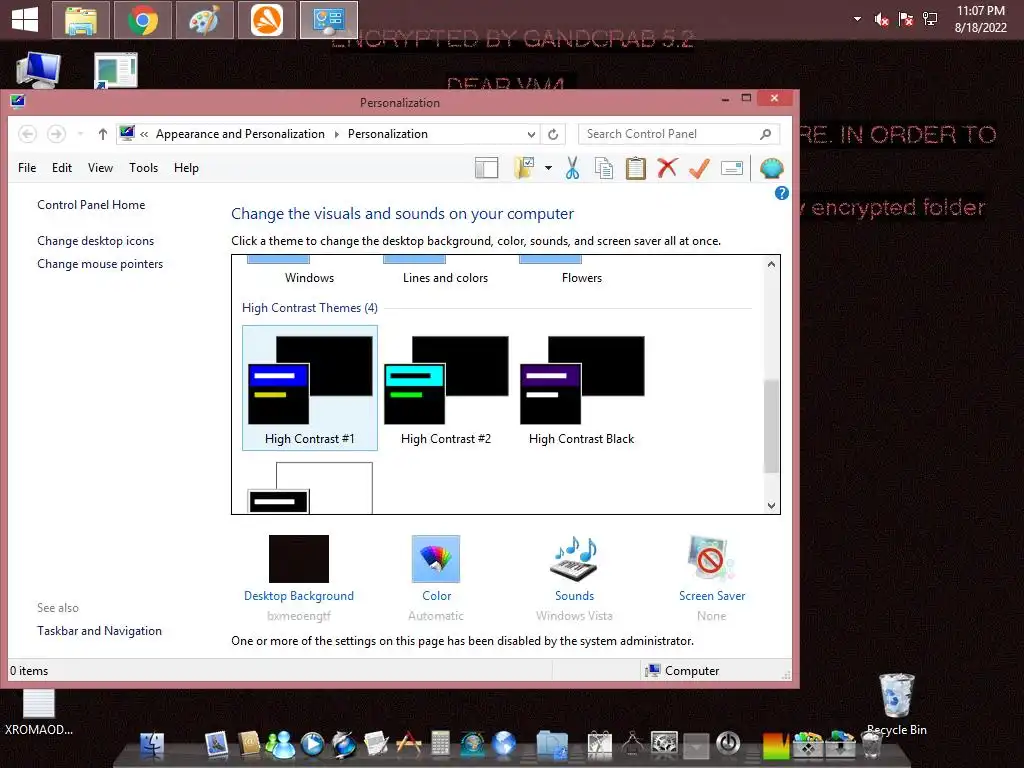Select the High Contrast White theme thumbnail
1024x768 pixels.
tap(310, 488)
